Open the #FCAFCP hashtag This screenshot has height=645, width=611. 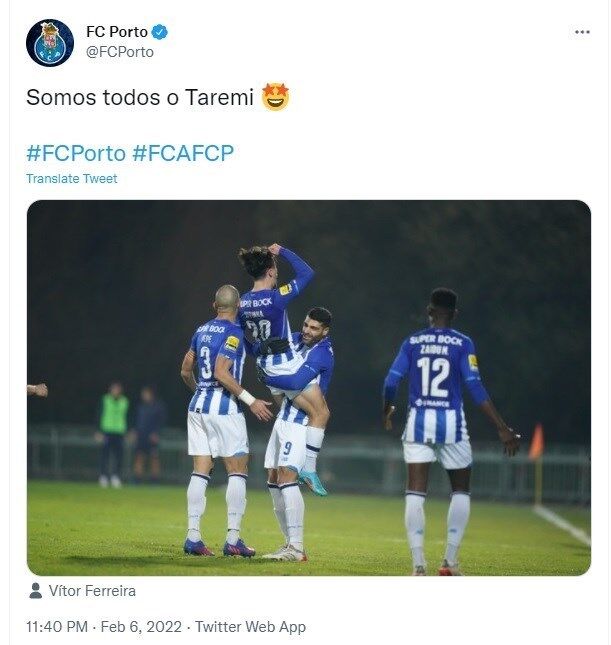click(x=183, y=153)
